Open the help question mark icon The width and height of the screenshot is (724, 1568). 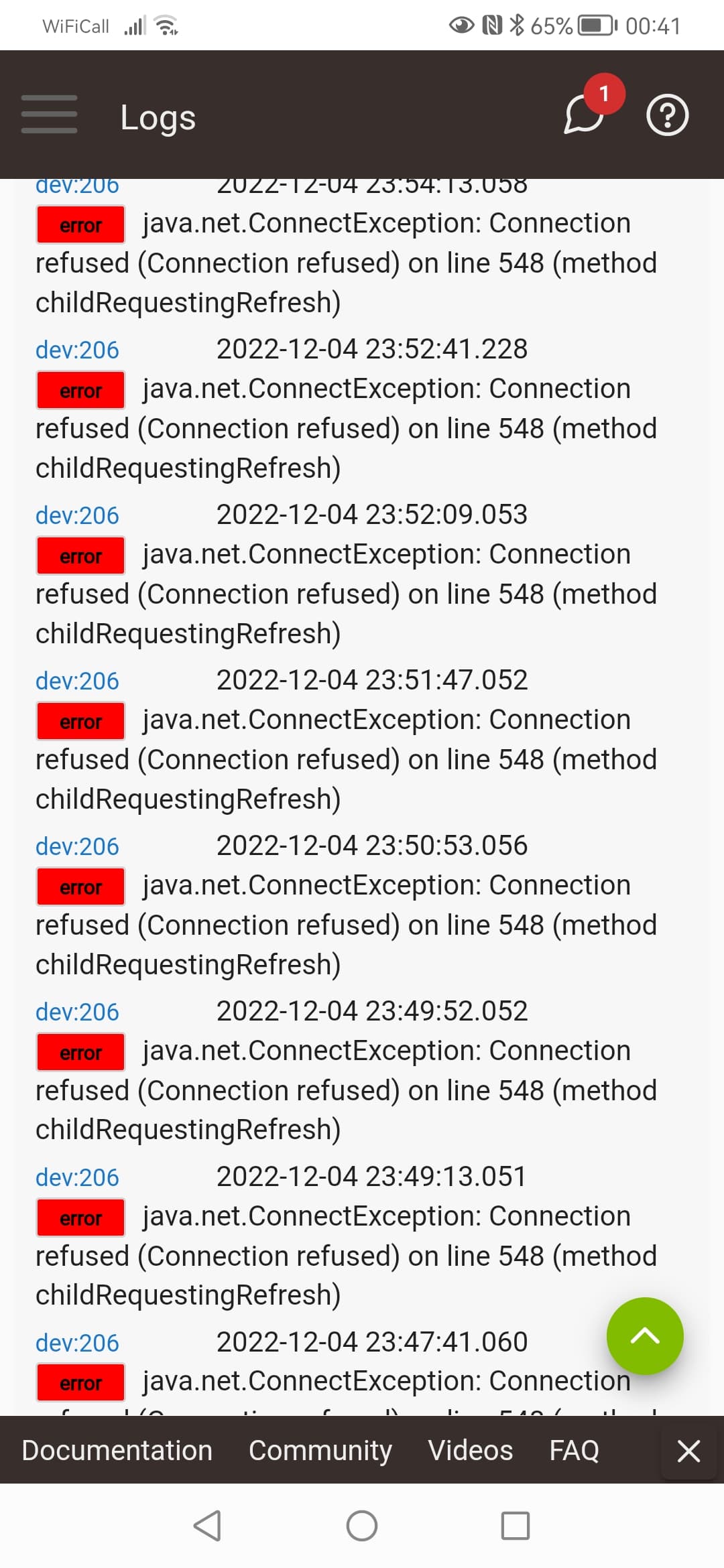tap(667, 115)
